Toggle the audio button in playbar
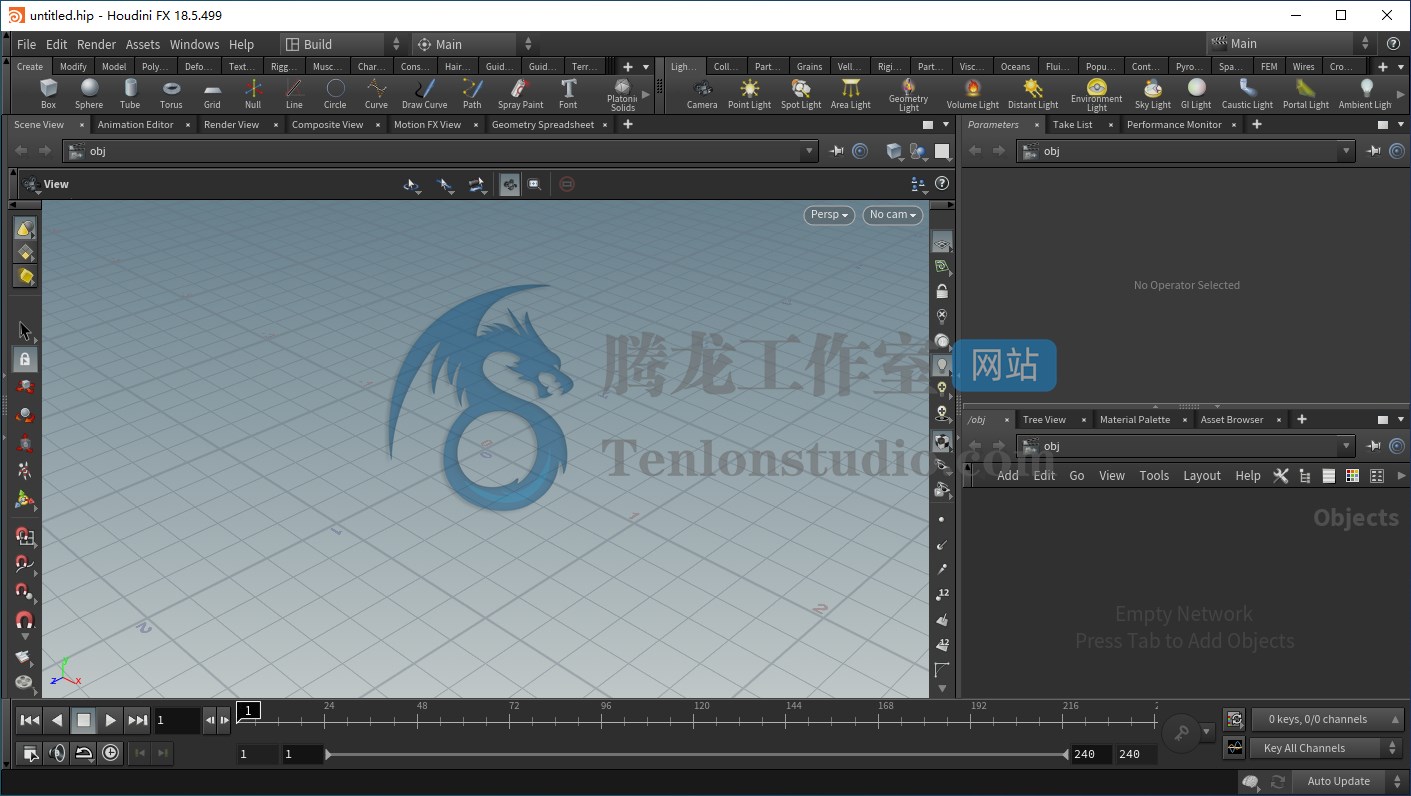 (57, 753)
